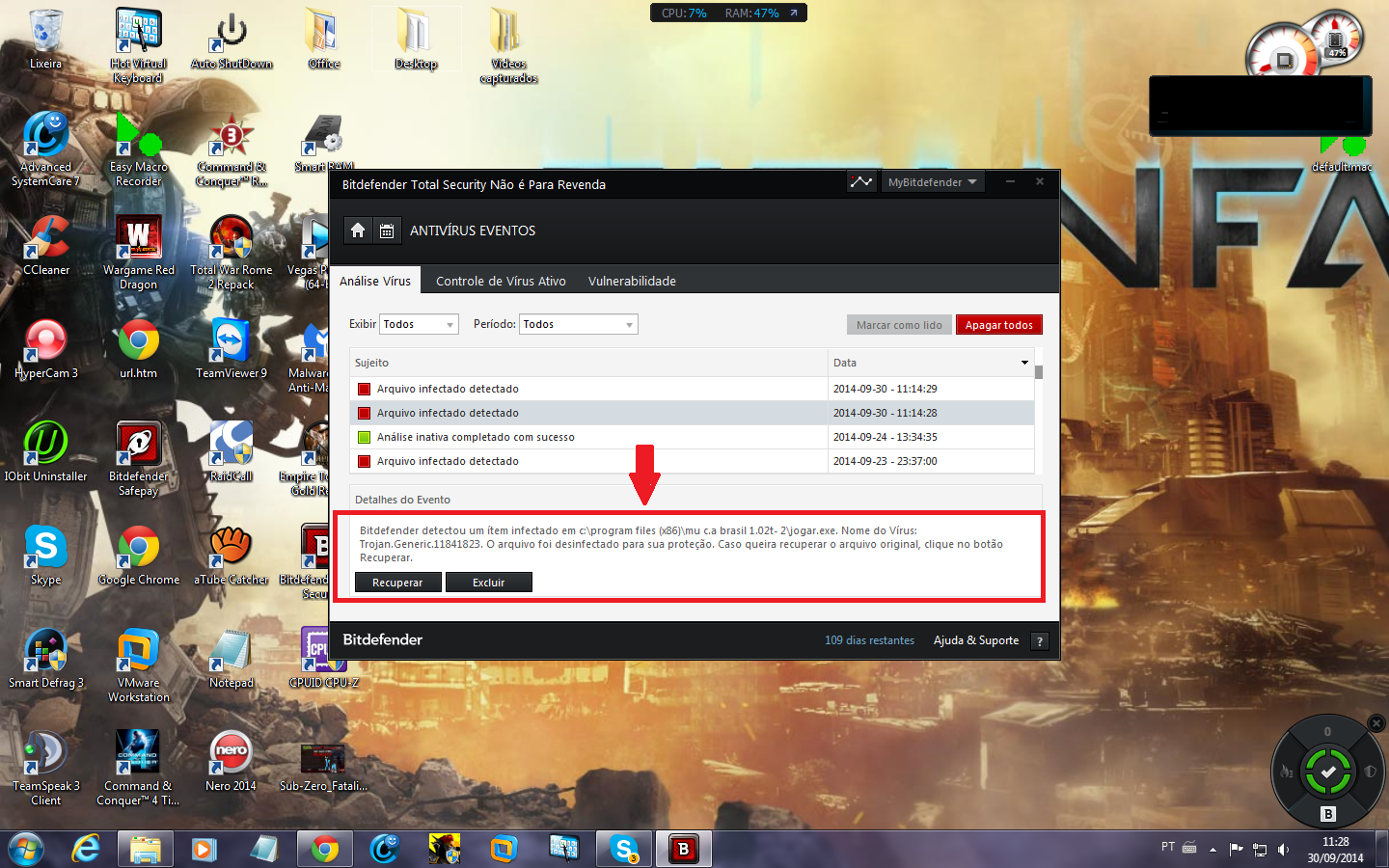Expand the Exibir filter dropdown
Image resolution: width=1389 pixels, height=868 pixels.
tap(420, 325)
